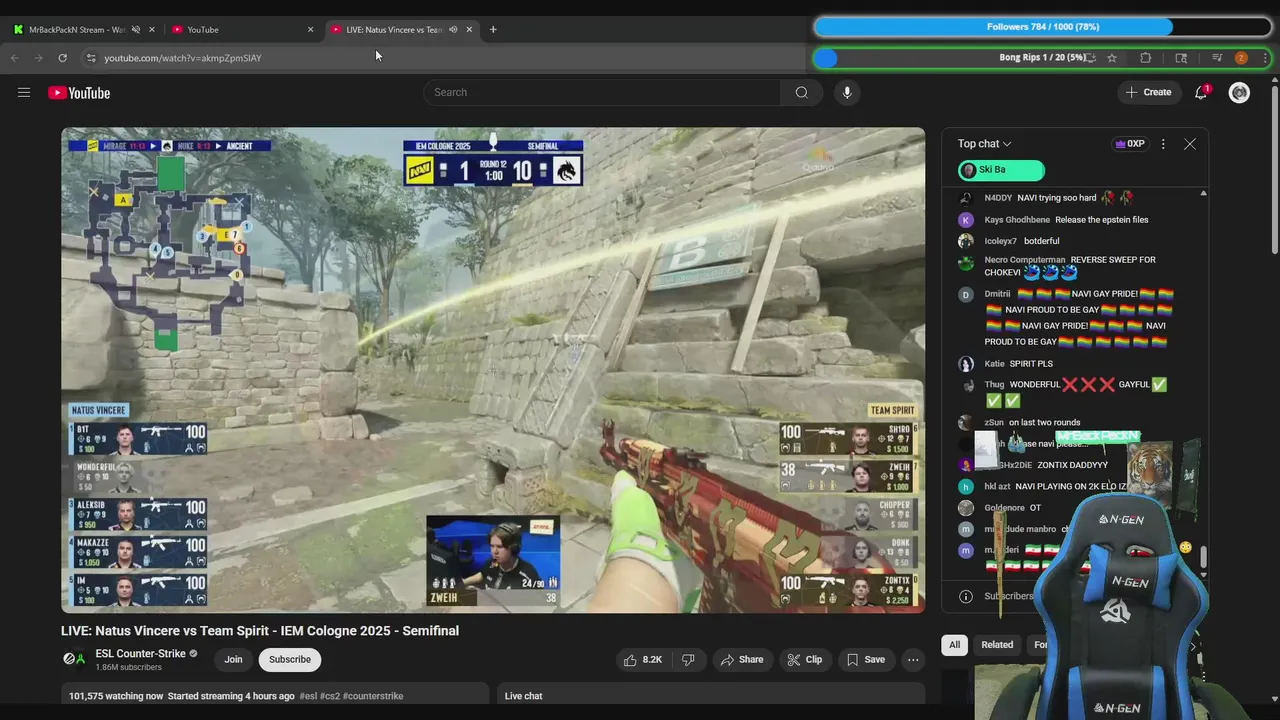Screen dimensions: 1280x720
Task: Open the browser extensions puzzle icon
Action: tap(1146, 58)
